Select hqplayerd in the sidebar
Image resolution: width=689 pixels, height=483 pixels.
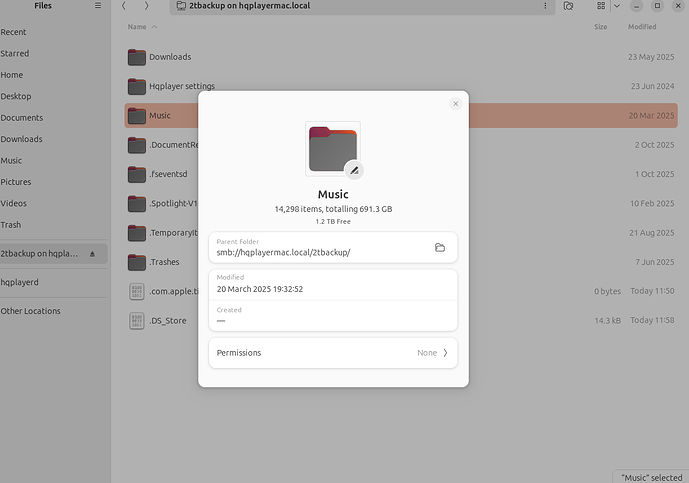19,282
